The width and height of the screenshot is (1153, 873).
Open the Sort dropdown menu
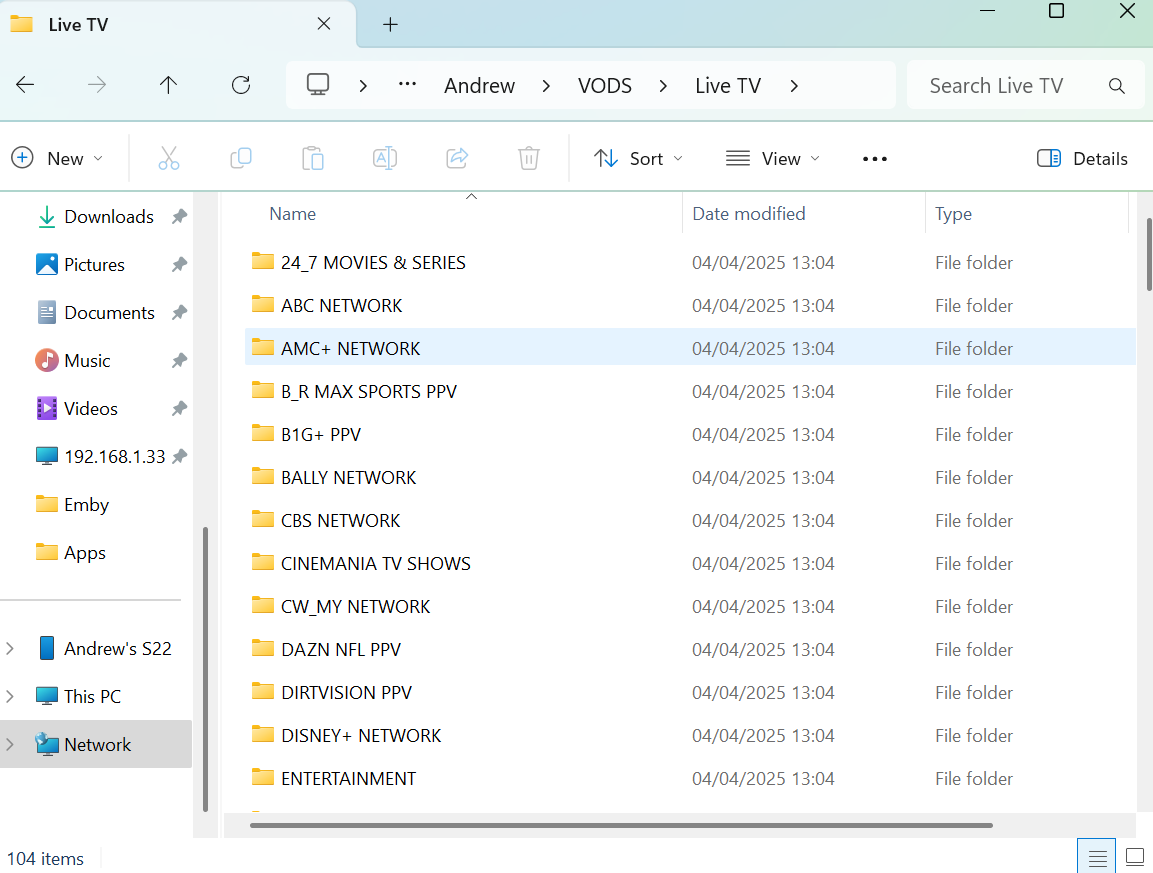(638, 158)
